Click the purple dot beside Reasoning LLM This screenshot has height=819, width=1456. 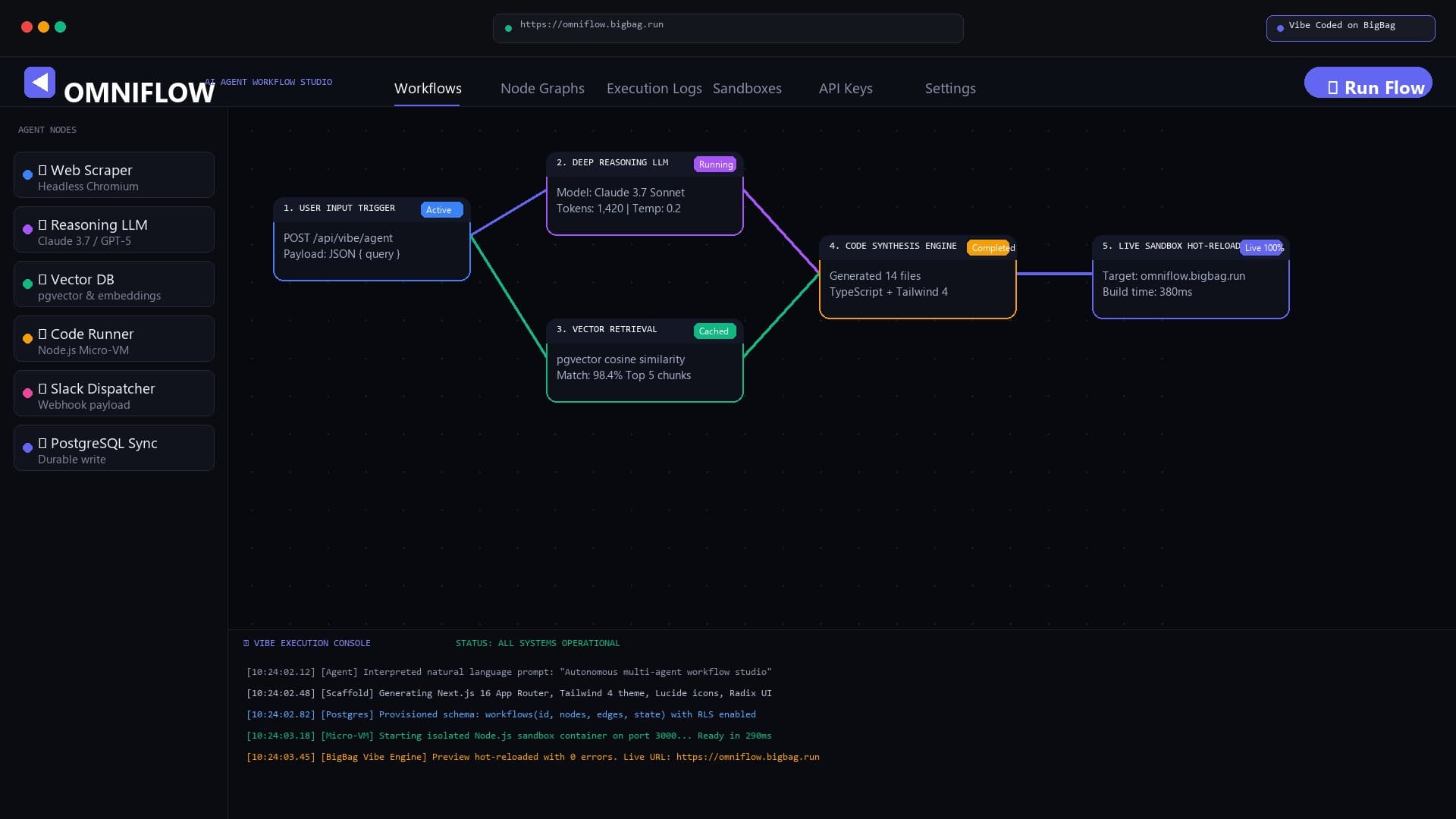pos(27,229)
